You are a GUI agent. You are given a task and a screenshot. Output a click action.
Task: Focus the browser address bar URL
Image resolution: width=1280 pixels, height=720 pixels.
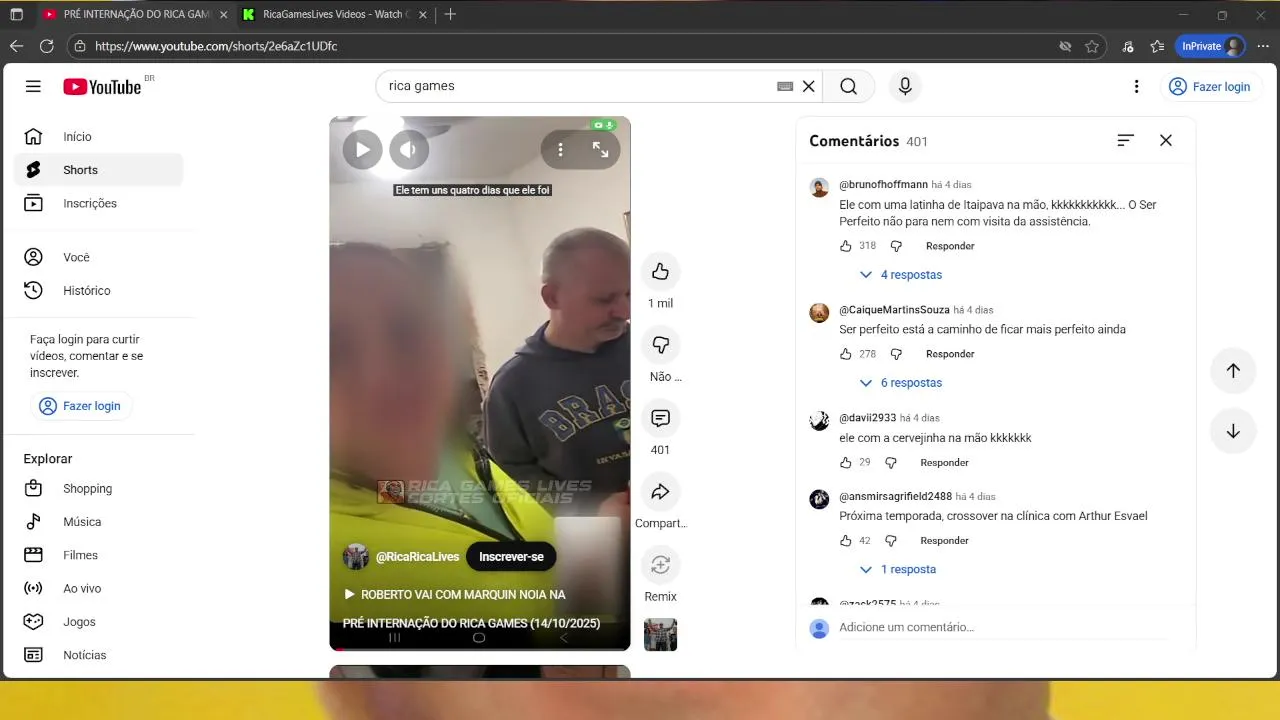pyautogui.click(x=216, y=46)
